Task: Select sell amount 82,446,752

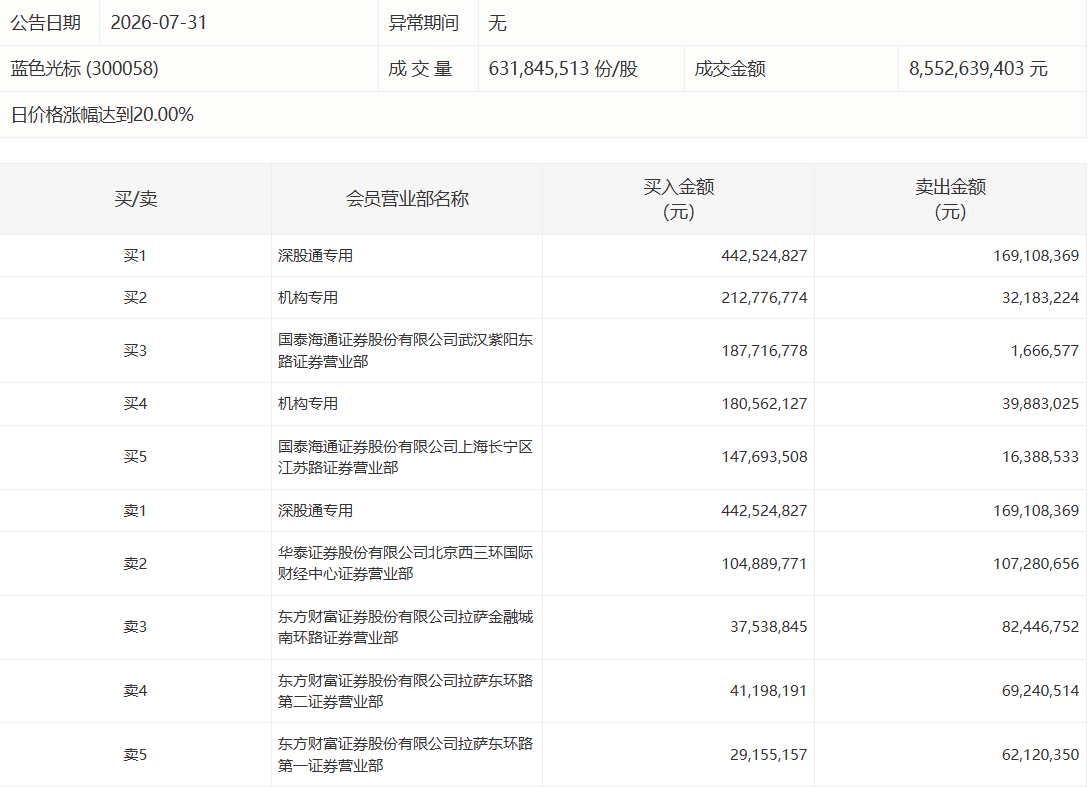Action: click(x=1040, y=627)
